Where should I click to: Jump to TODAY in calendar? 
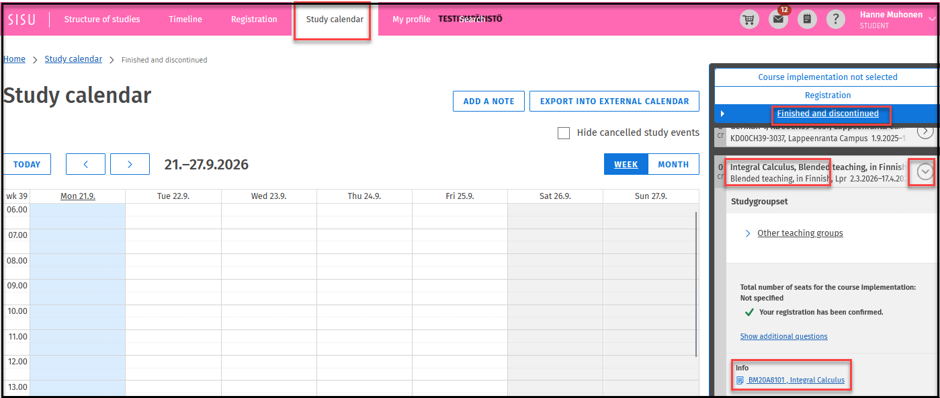[27, 164]
